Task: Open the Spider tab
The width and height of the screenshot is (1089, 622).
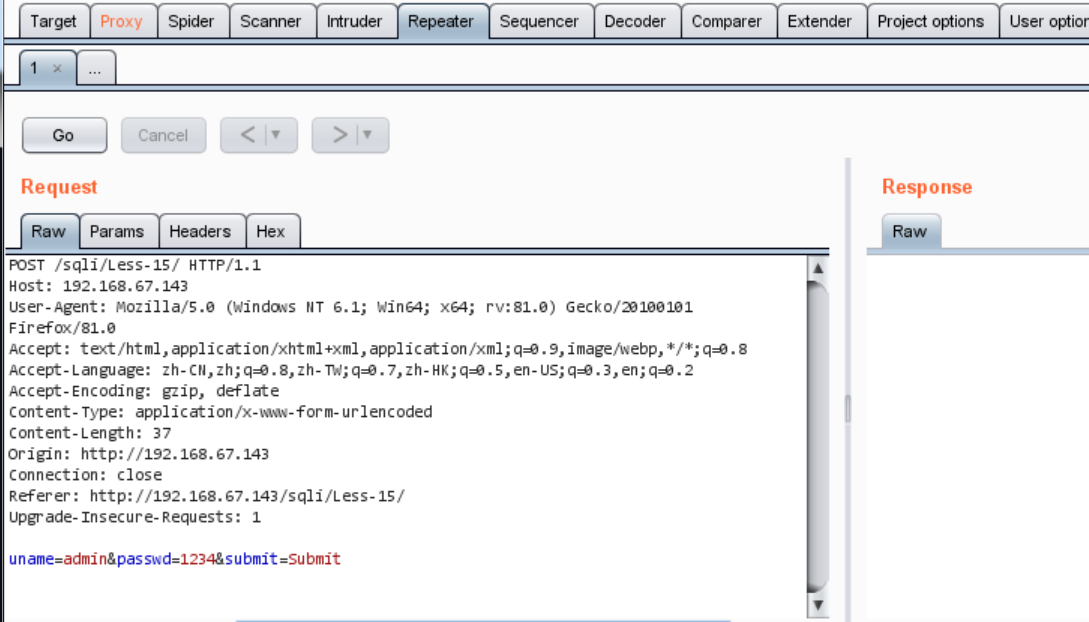Action: (192, 22)
